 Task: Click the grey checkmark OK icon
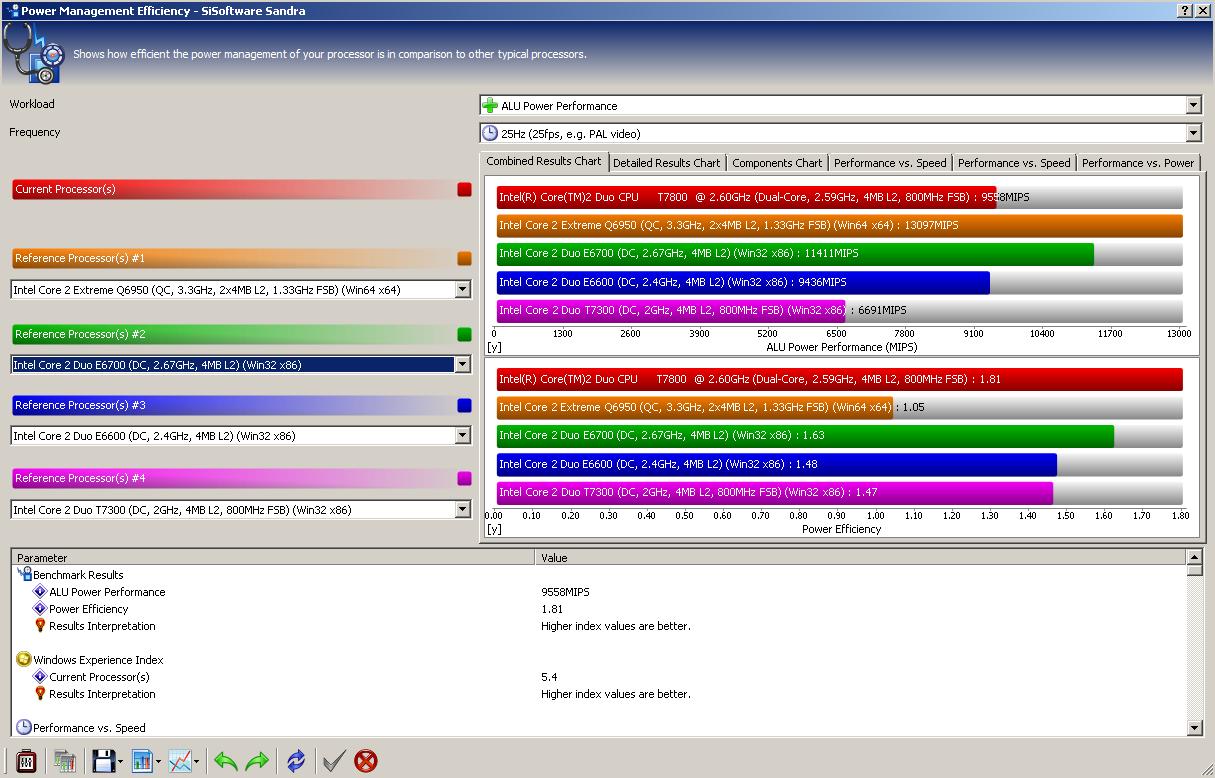pos(334,761)
